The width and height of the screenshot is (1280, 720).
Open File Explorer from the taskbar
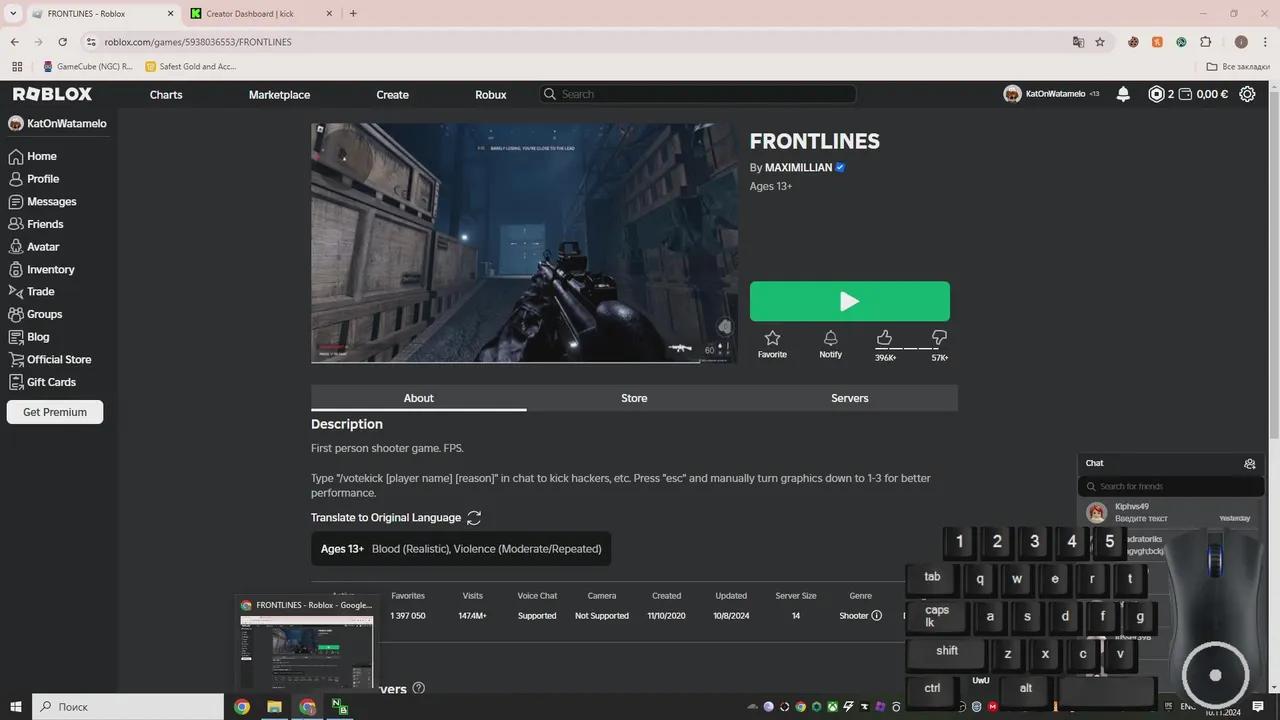point(274,706)
